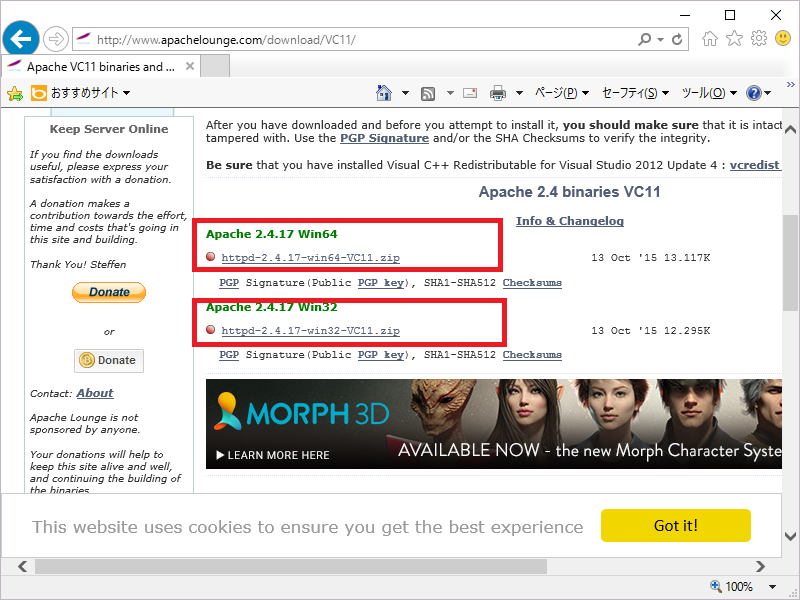800x600 pixels.
Task: Click the scroll down arrow
Action: [790, 536]
